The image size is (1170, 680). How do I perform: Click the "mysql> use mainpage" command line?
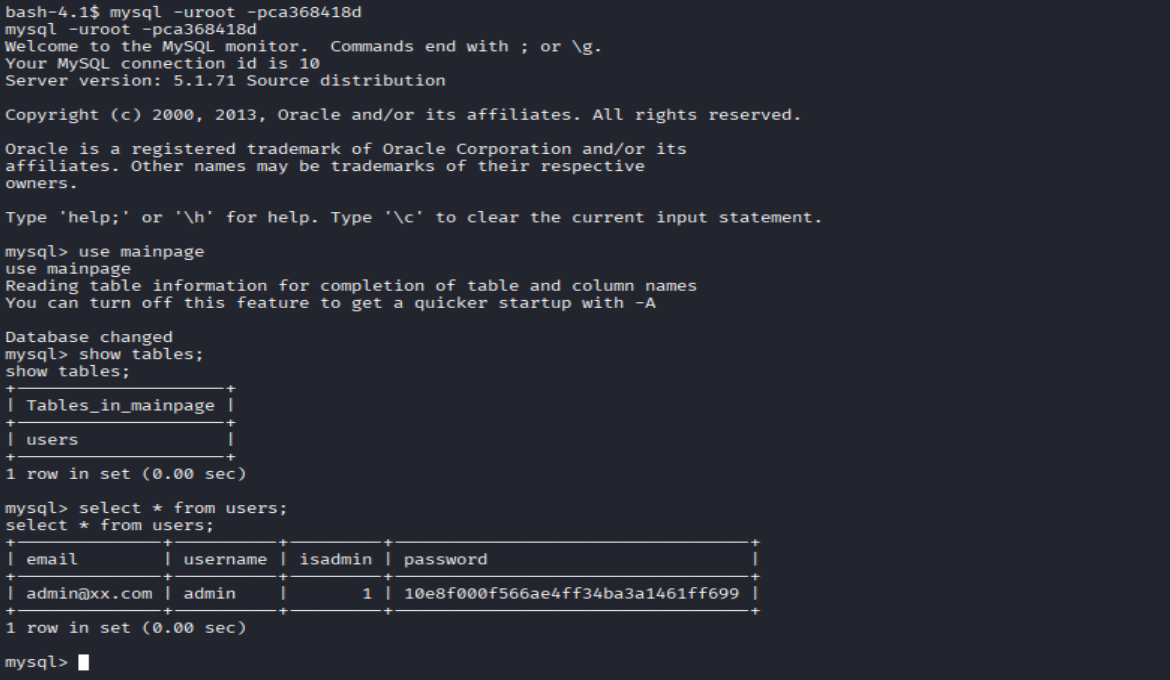coord(104,251)
